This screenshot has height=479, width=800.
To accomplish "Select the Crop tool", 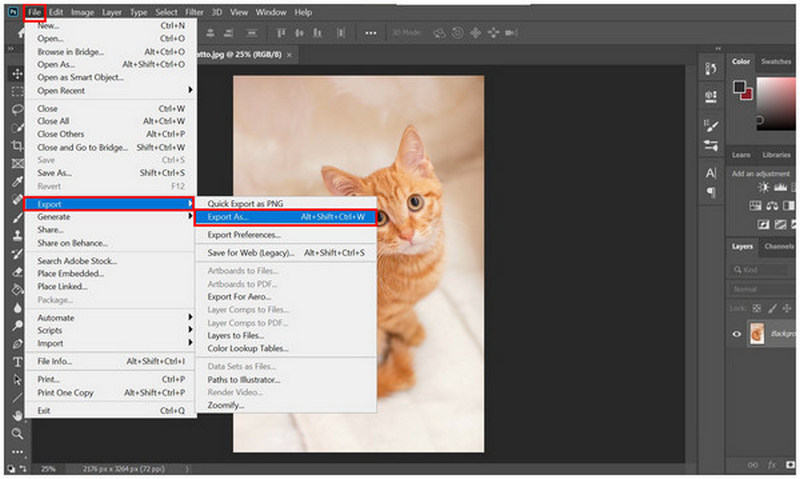I will click(17, 145).
